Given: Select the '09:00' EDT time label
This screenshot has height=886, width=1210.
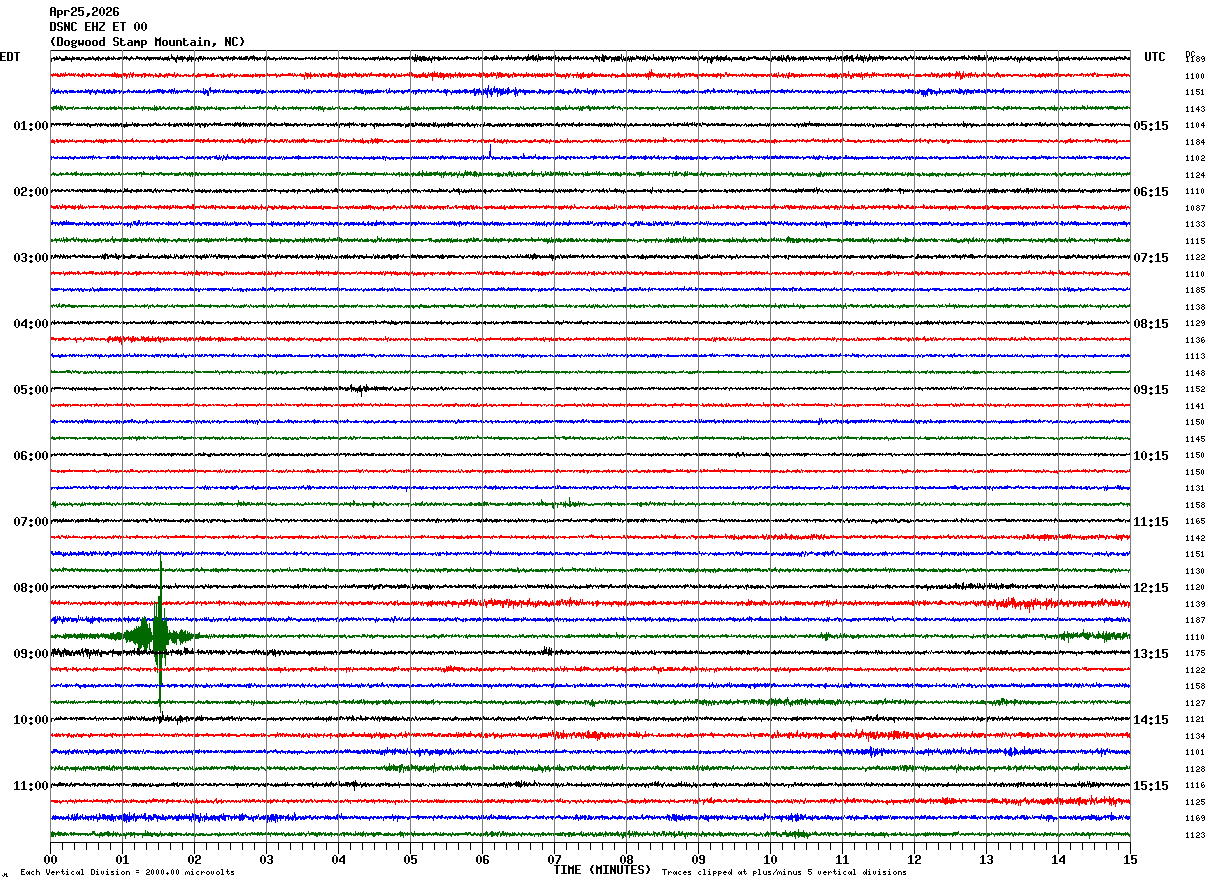Looking at the screenshot, I should tap(31, 654).
